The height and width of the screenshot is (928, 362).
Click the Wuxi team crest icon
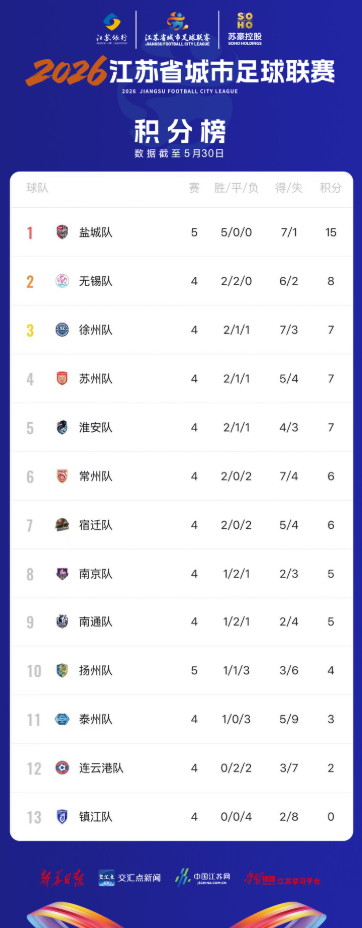(62, 281)
